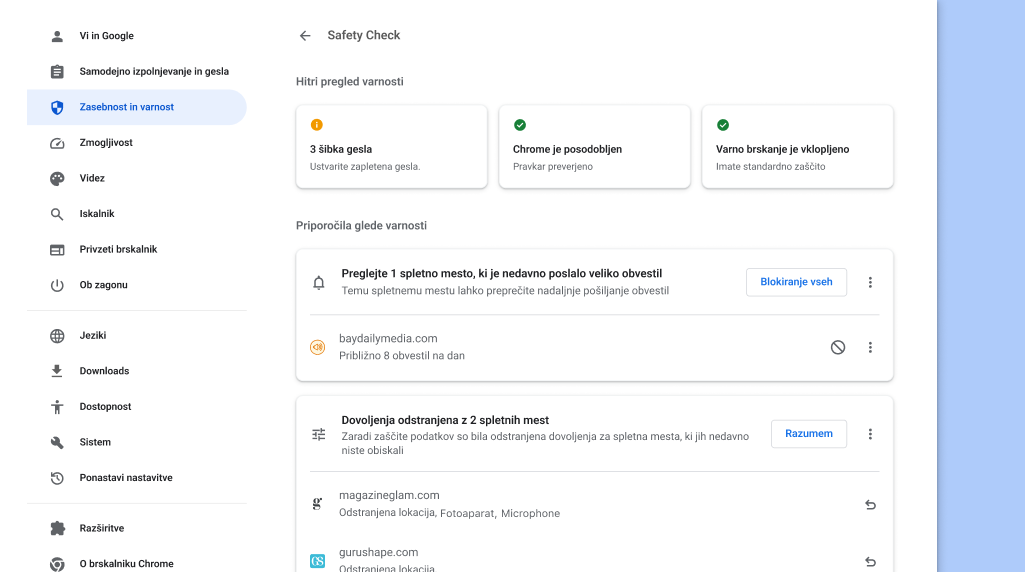Open more options menu for removed permissions card
1025x572 pixels.
pos(869,434)
